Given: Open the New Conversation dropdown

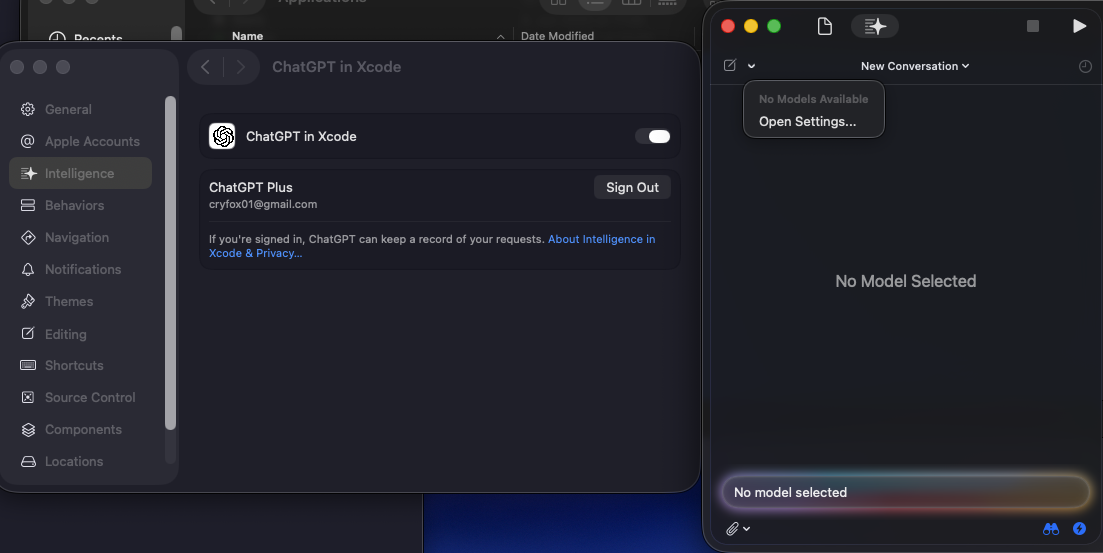Looking at the screenshot, I should click(x=915, y=66).
